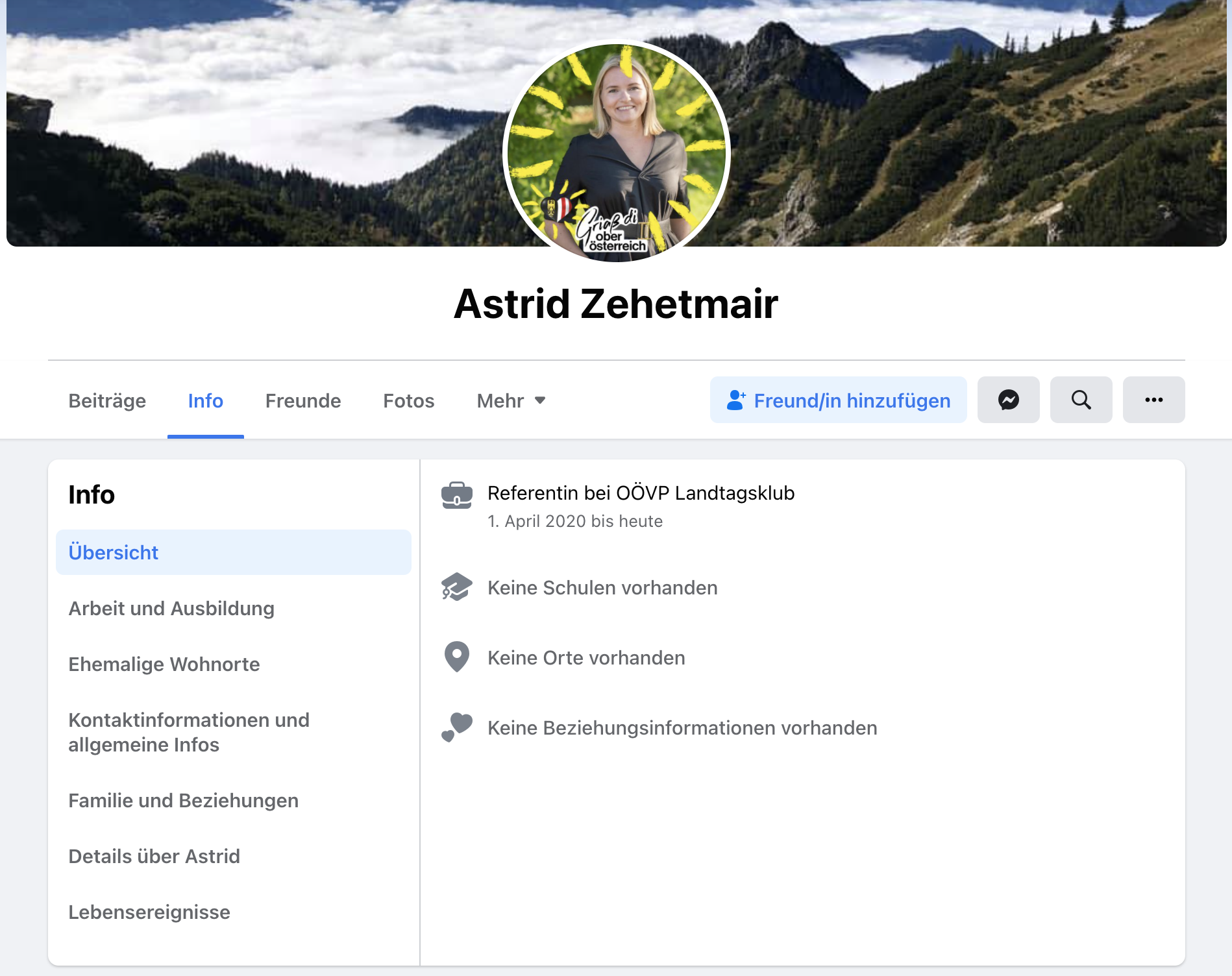Click the name Astrid Zehetmair
Screen dimensions: 1232x976
point(616,304)
